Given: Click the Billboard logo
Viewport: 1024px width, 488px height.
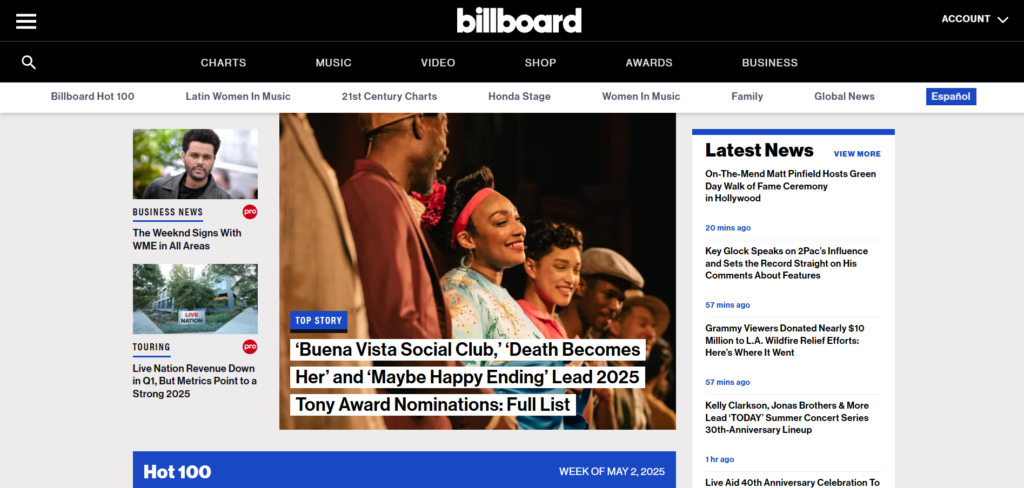Looking at the screenshot, I should [x=519, y=20].
